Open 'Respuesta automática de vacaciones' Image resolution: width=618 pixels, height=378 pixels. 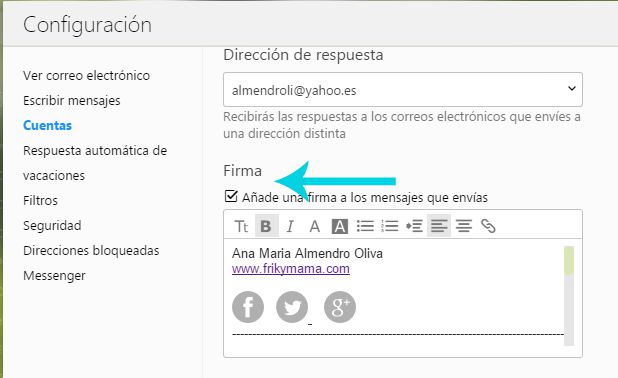95,163
